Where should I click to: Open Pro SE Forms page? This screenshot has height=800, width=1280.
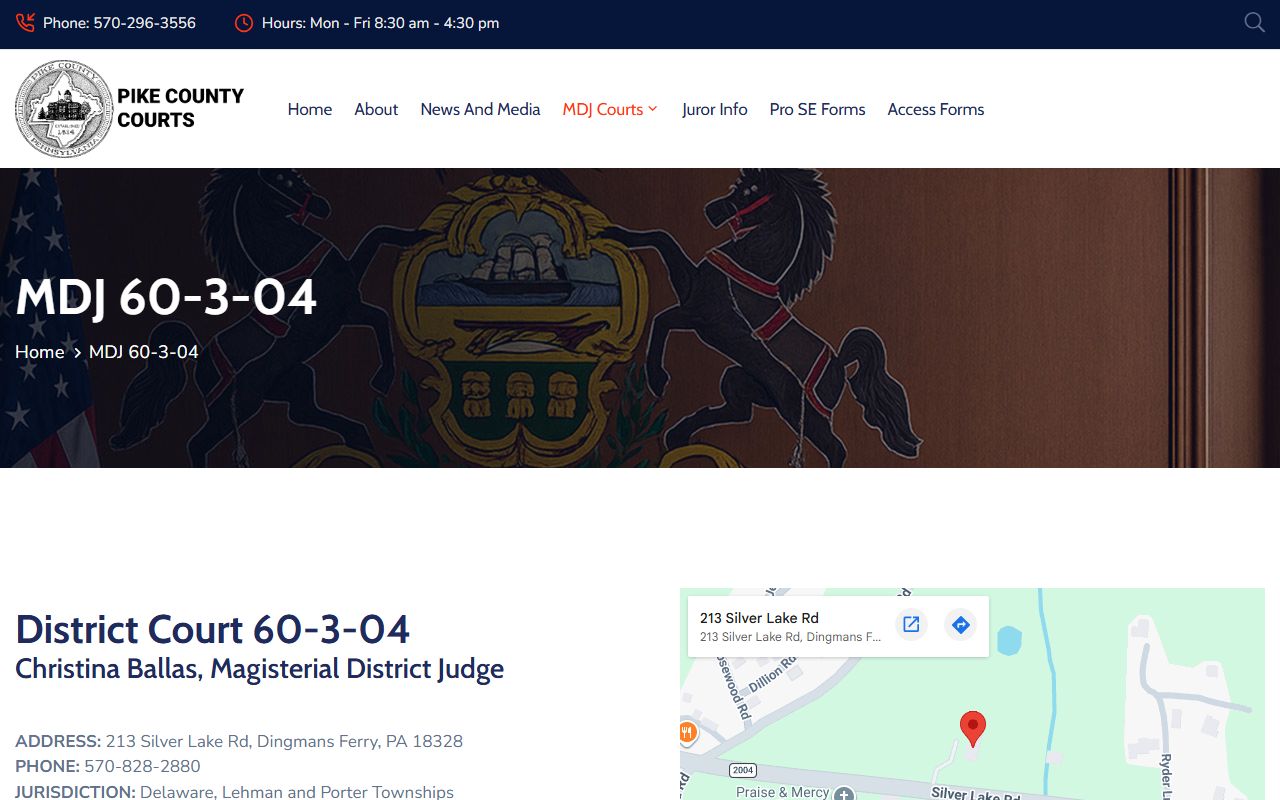coord(817,109)
